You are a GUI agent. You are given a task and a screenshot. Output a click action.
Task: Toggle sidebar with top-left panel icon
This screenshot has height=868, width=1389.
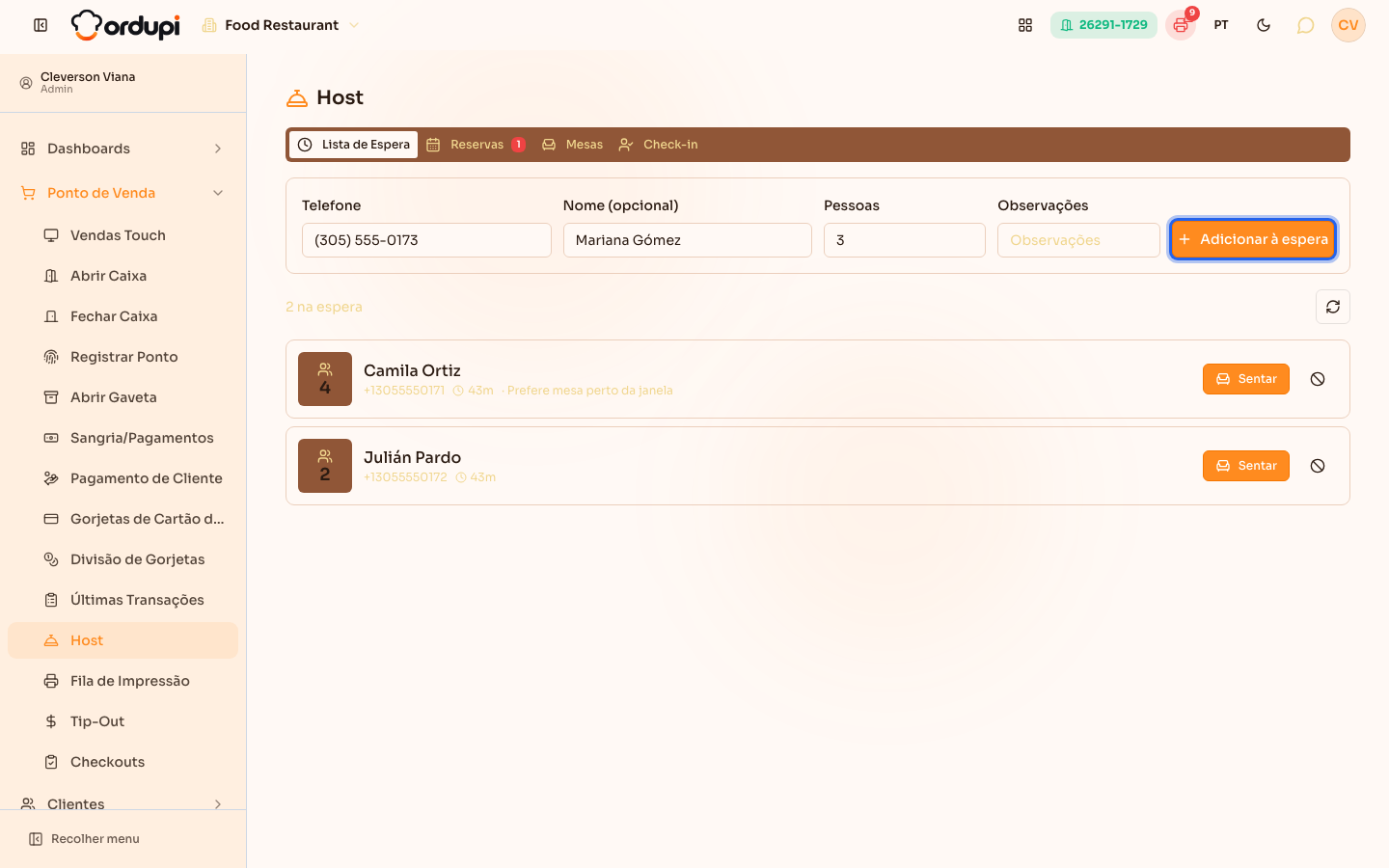[x=41, y=25]
